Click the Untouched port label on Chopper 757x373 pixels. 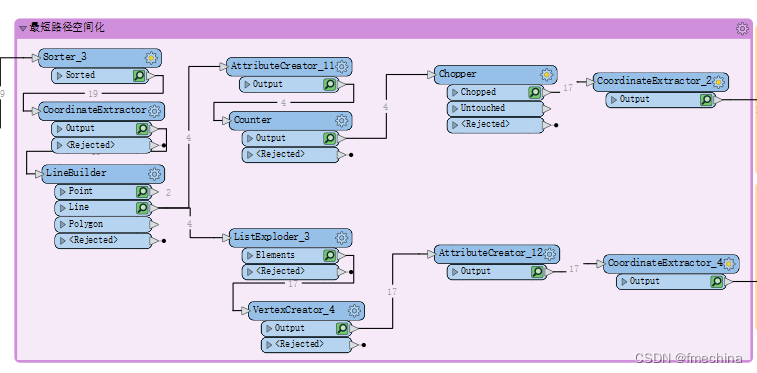pos(482,108)
